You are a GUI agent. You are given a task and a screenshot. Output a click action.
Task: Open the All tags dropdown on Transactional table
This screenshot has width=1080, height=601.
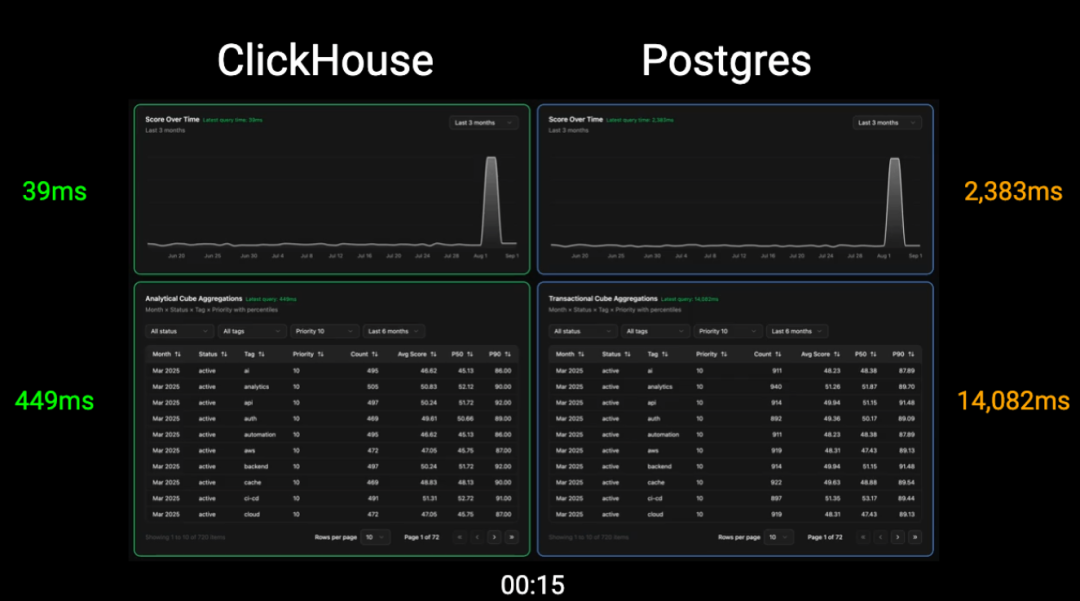pyautogui.click(x=655, y=331)
